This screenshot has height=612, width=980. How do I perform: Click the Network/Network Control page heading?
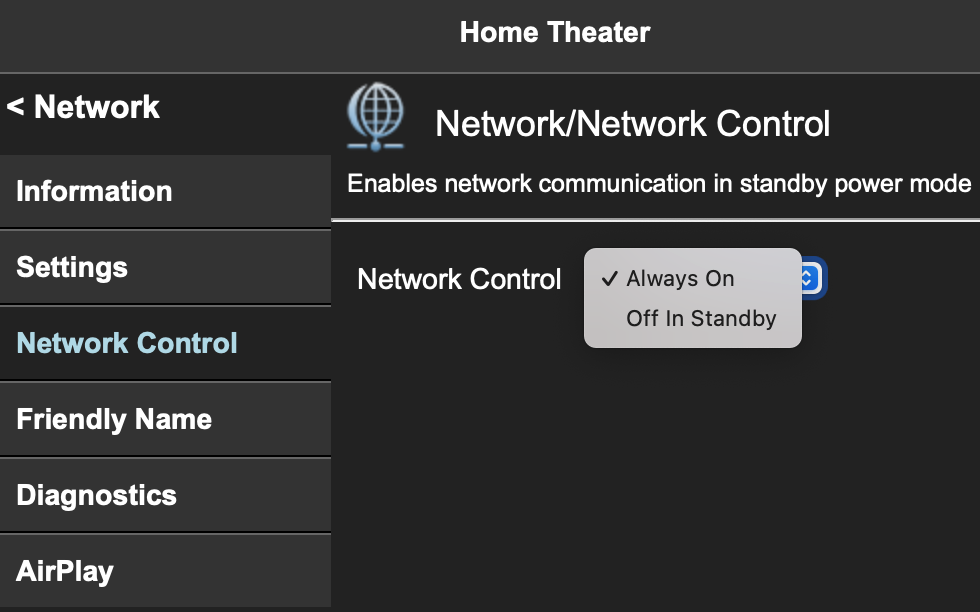(632, 123)
